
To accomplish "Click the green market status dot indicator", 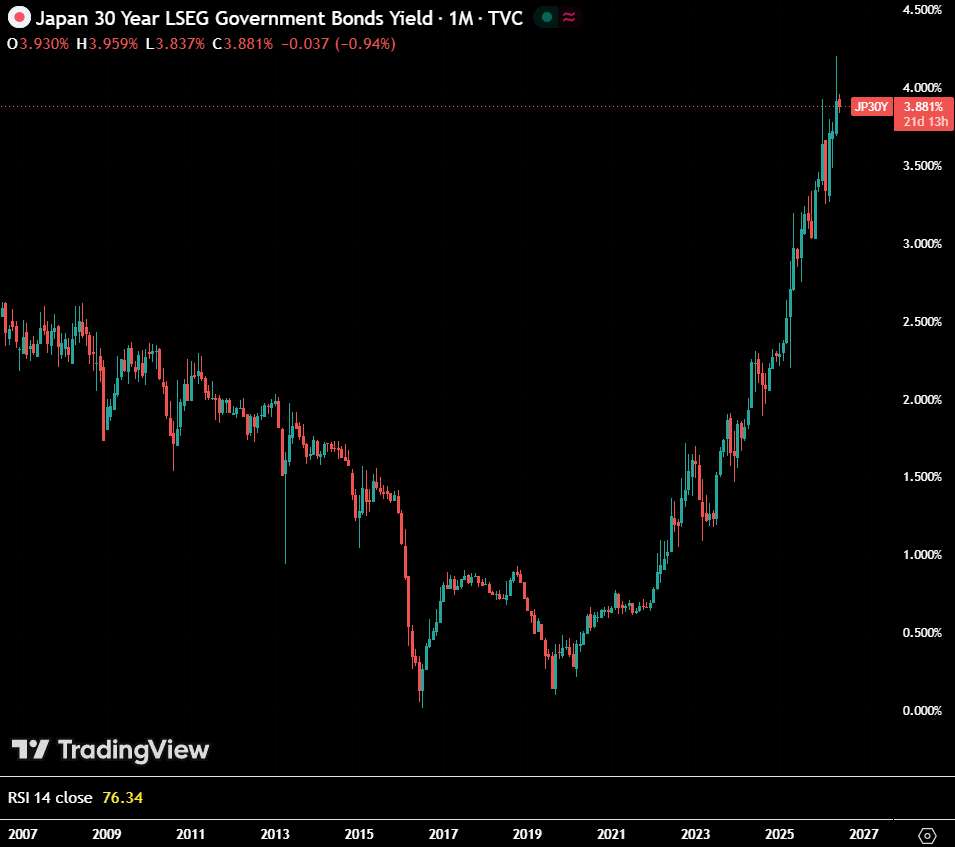I will pos(547,18).
